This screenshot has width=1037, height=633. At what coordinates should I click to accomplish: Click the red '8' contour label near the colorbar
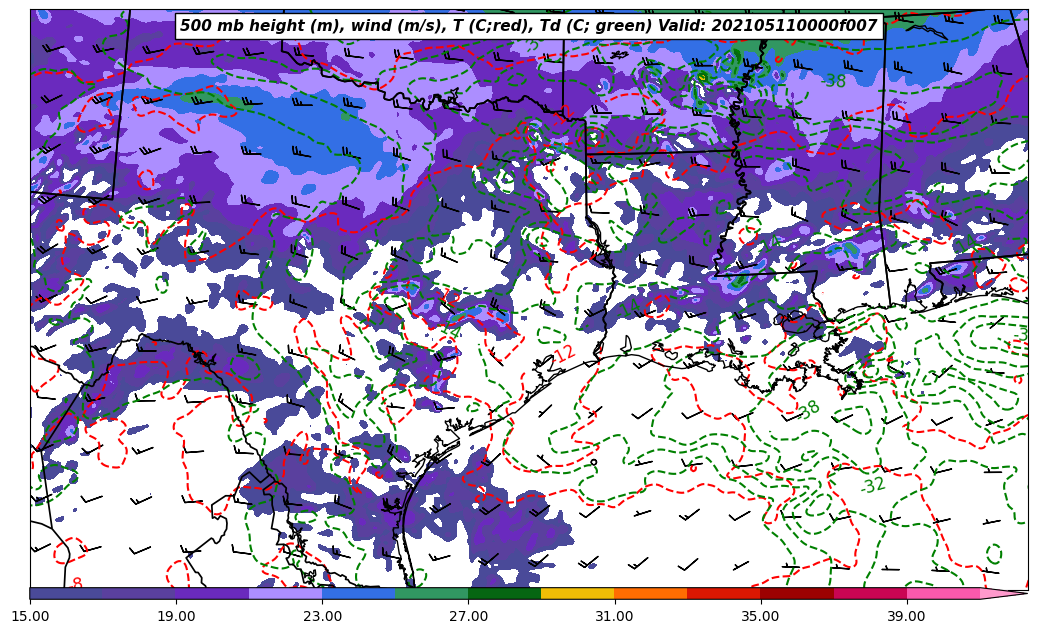[77, 583]
